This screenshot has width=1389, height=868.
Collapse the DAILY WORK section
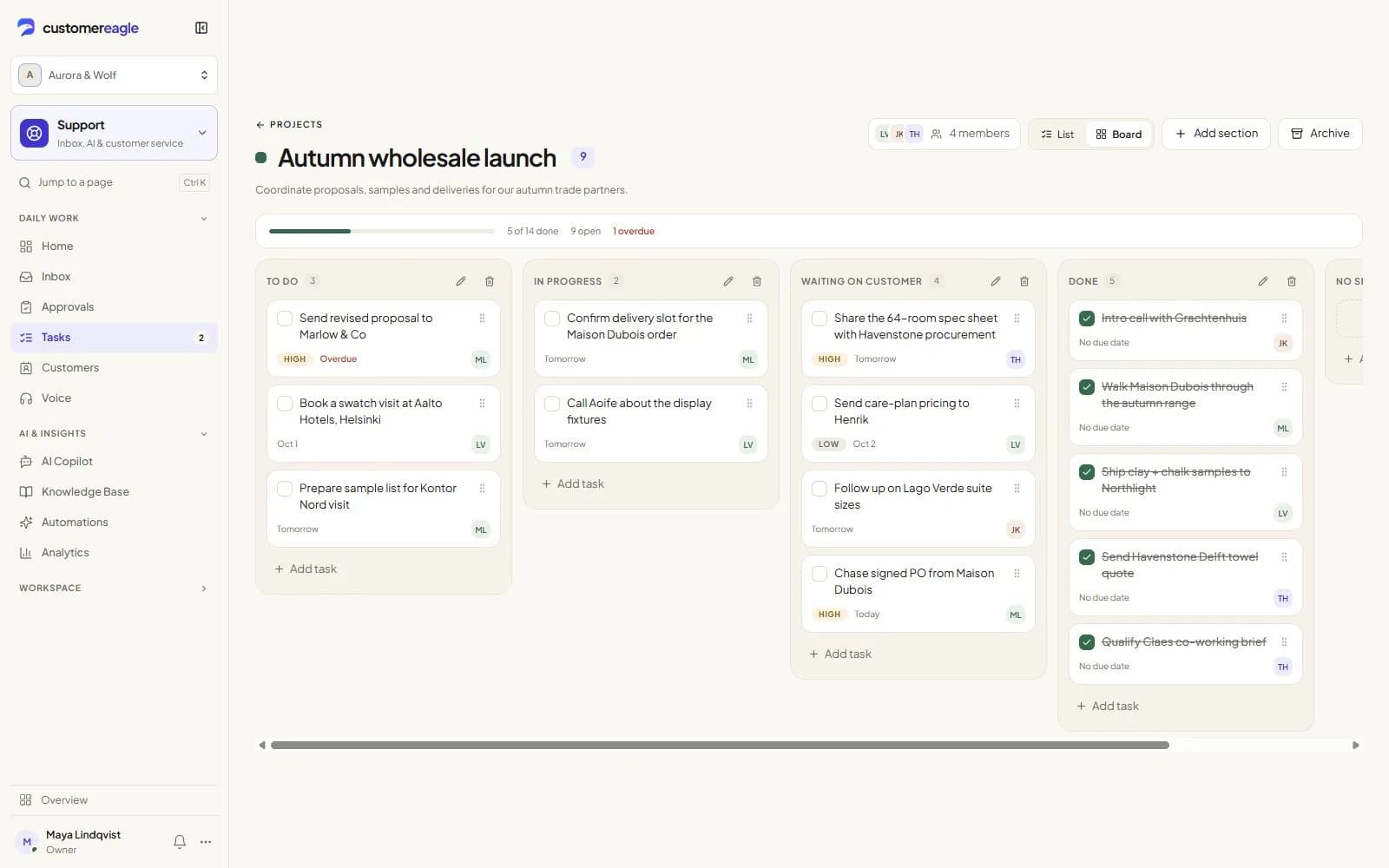[114, 219]
